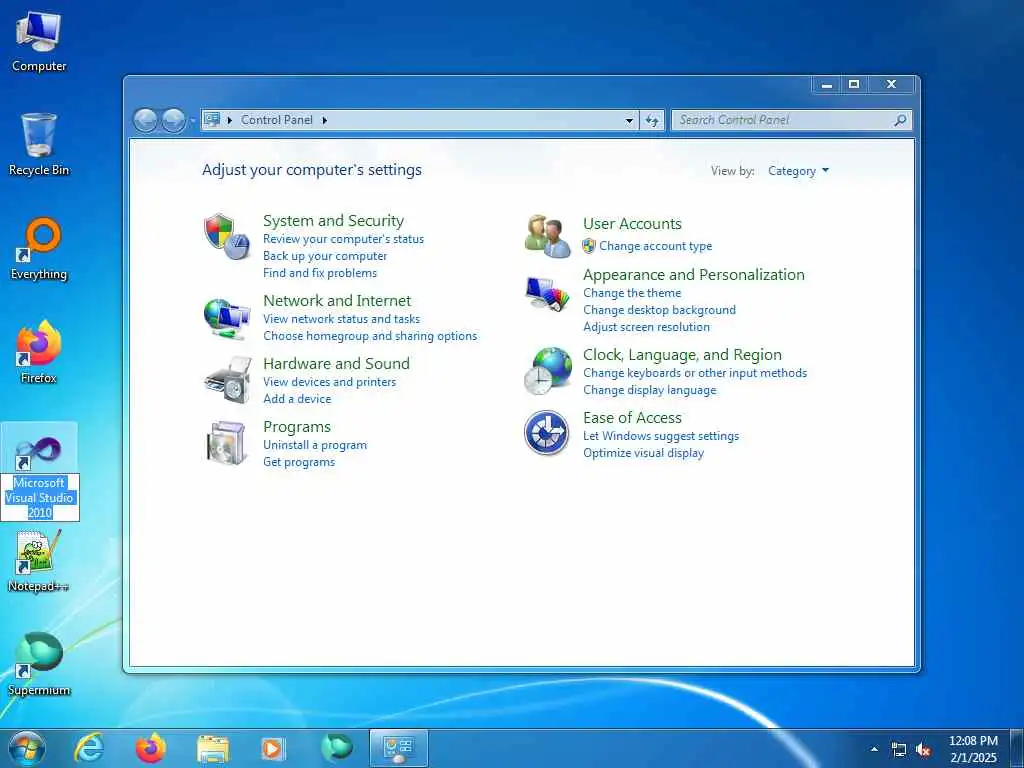Viewport: 1024px width, 768px height.
Task: Open Windows Explorer folder on taskbar
Action: pos(213,749)
